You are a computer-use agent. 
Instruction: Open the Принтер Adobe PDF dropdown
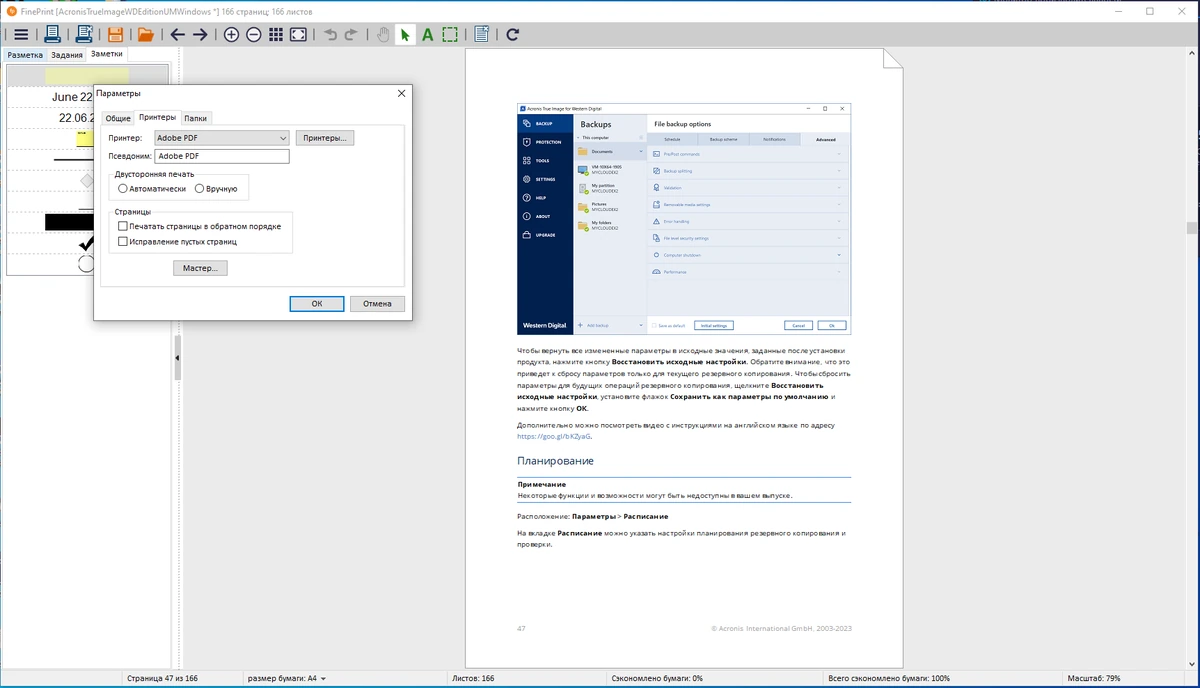(x=222, y=138)
